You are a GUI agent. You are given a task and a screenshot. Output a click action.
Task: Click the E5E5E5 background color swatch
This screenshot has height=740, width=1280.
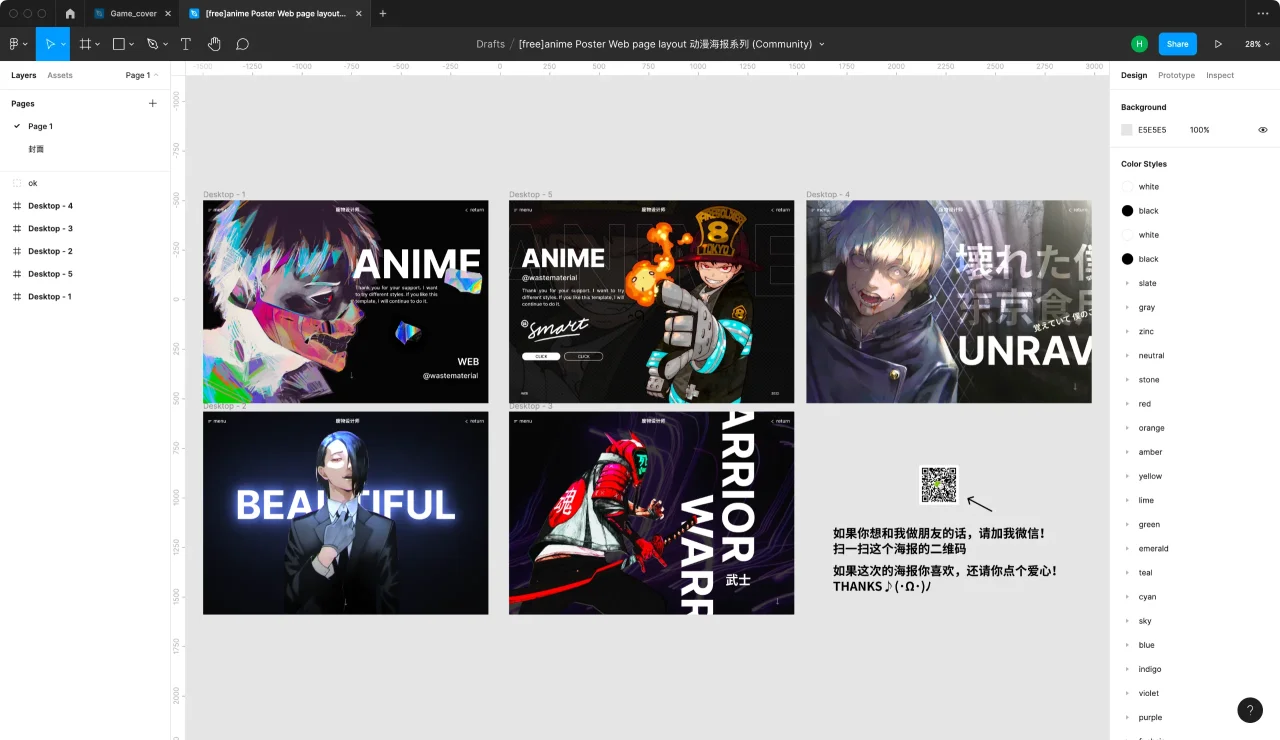[x=1127, y=130]
